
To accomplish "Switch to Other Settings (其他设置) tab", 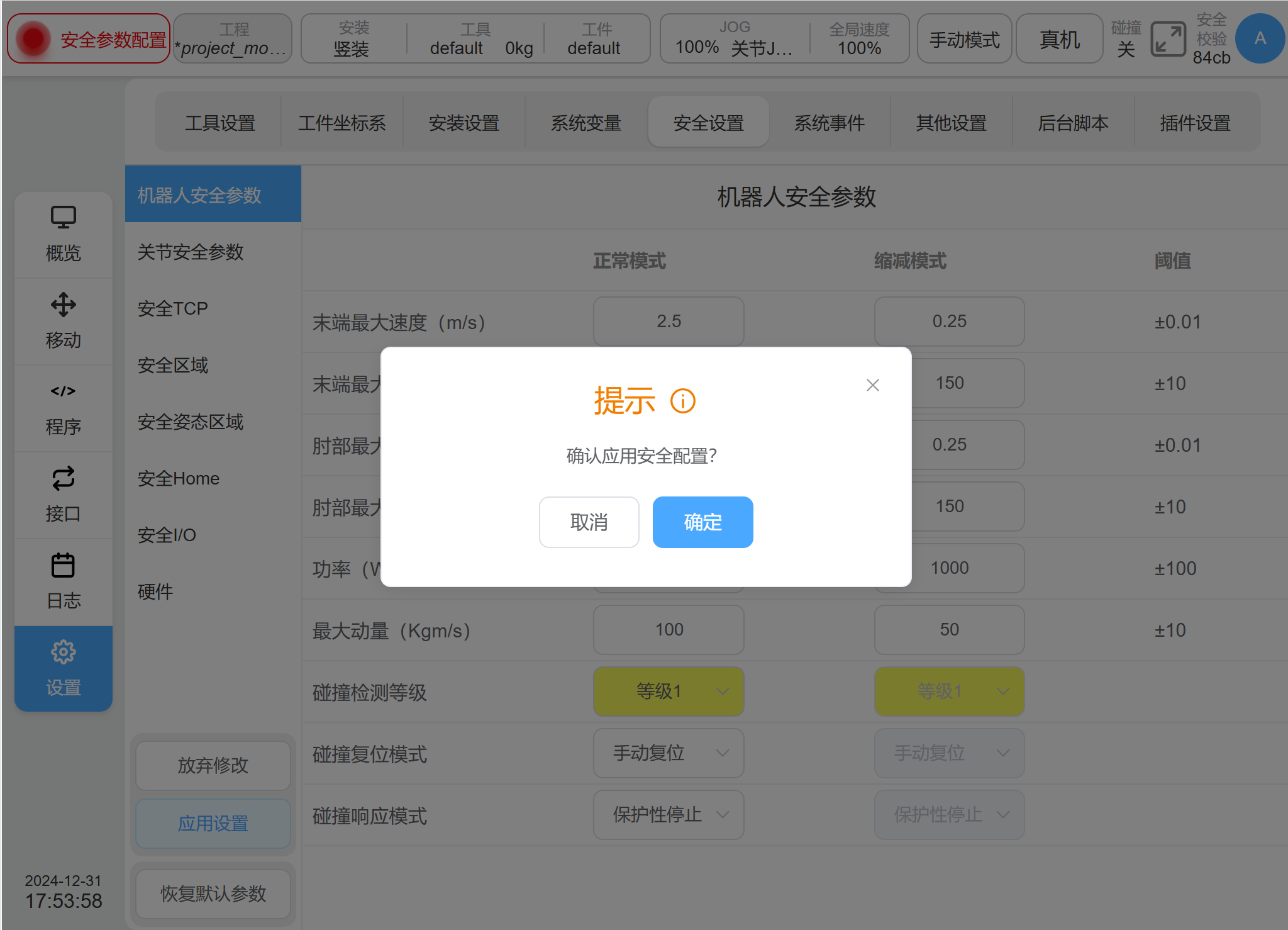I will click(952, 123).
